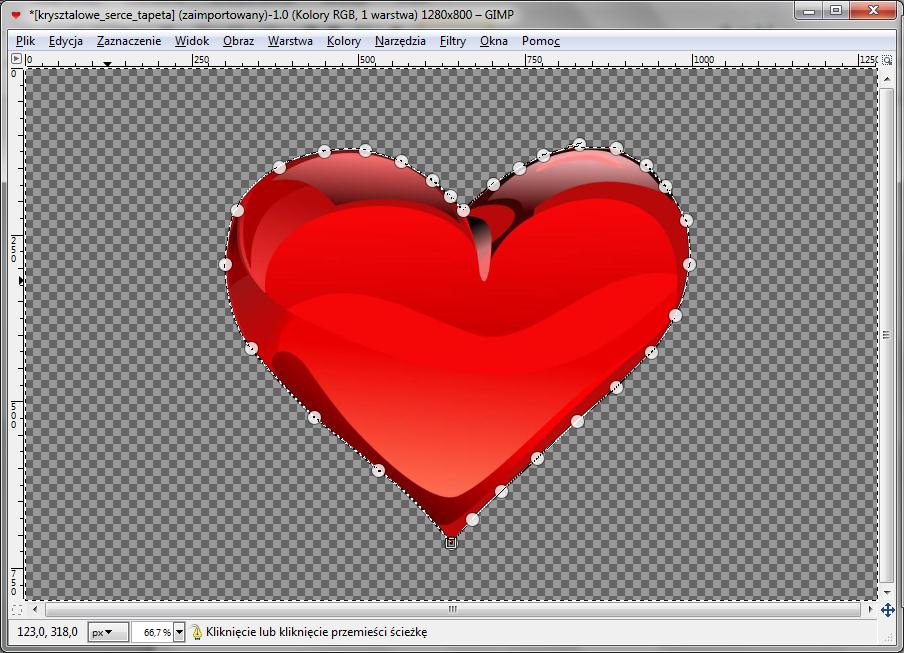
Task: Open the Narzędzia menu
Action: (x=400, y=41)
